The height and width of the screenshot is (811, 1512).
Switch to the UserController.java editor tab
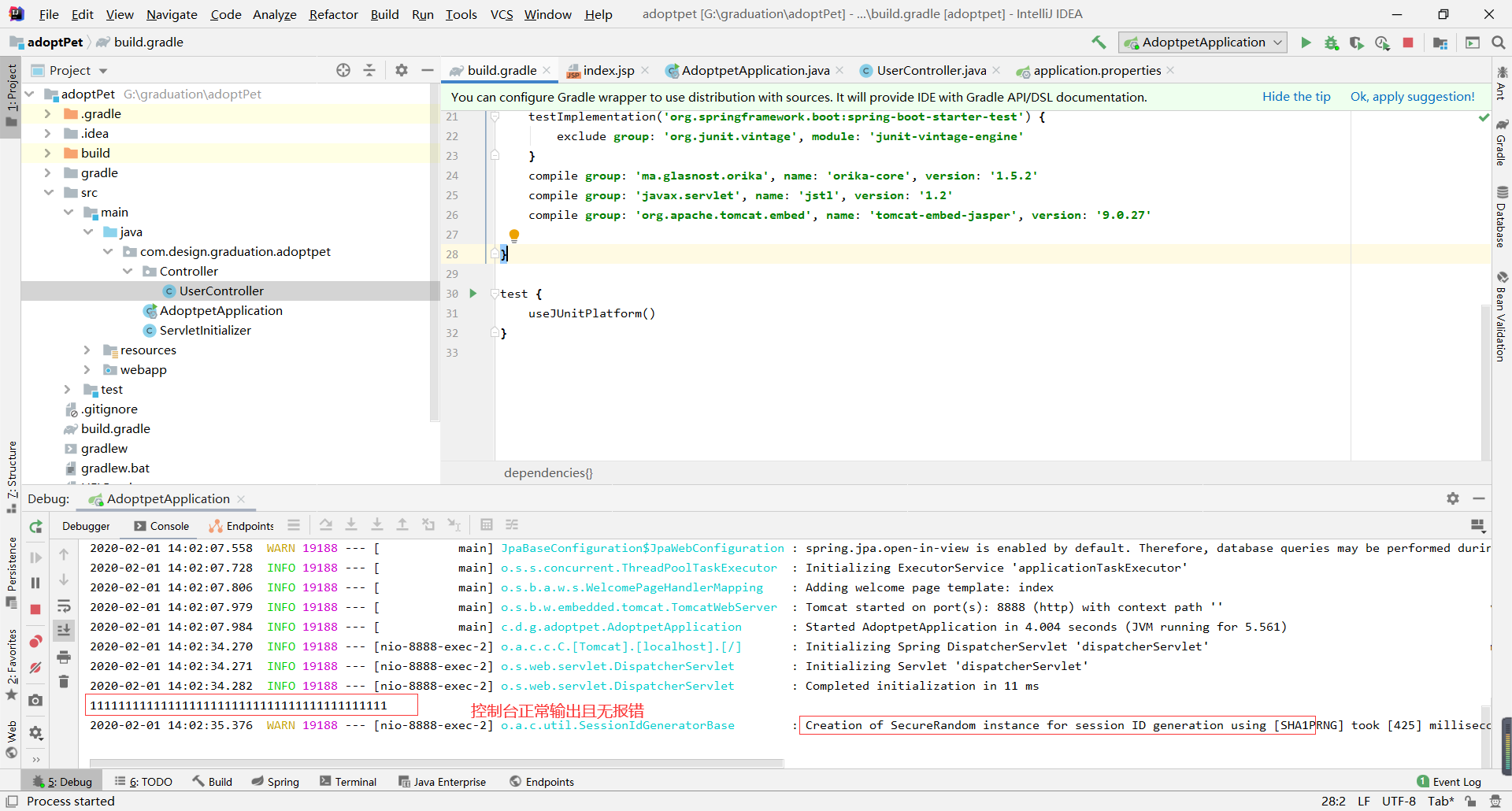point(929,70)
